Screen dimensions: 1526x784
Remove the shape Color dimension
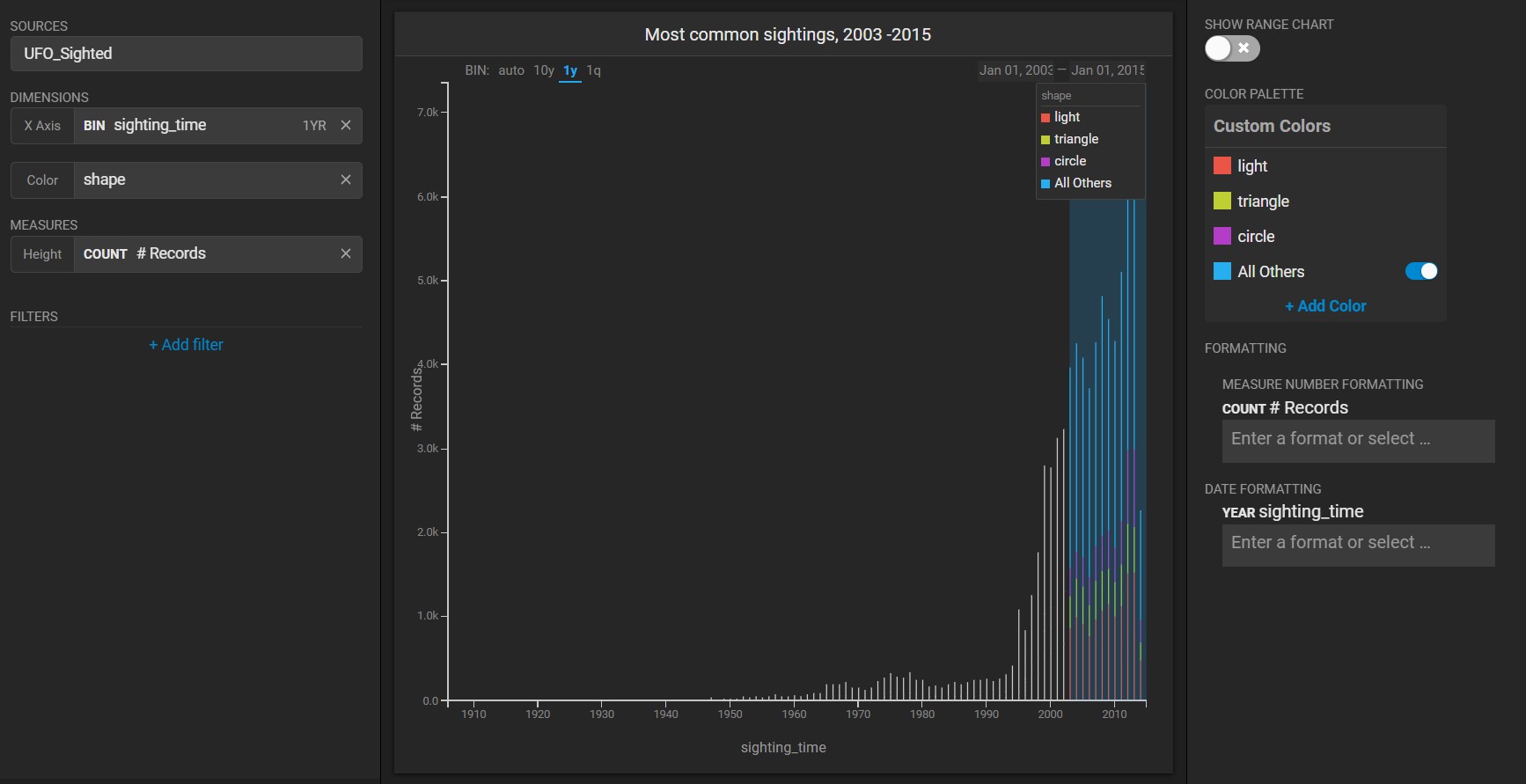click(346, 180)
